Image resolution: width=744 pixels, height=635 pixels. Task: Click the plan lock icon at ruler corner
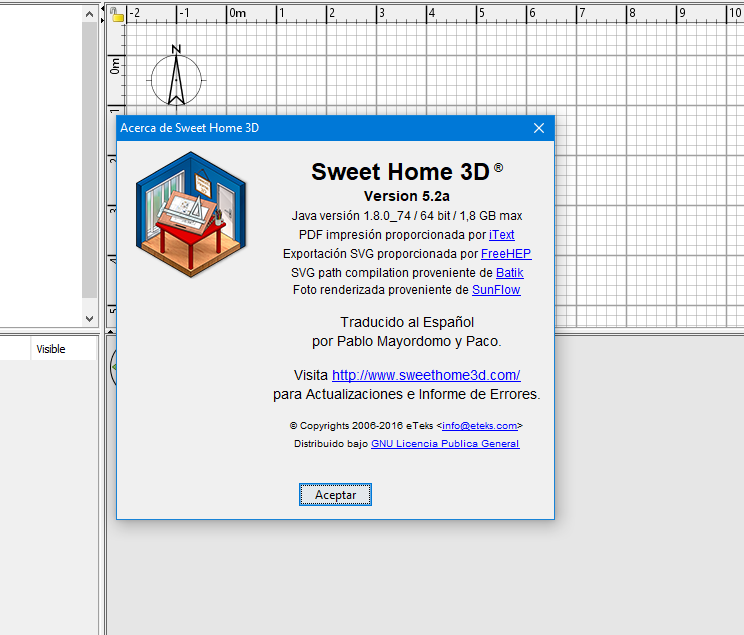[x=117, y=15]
